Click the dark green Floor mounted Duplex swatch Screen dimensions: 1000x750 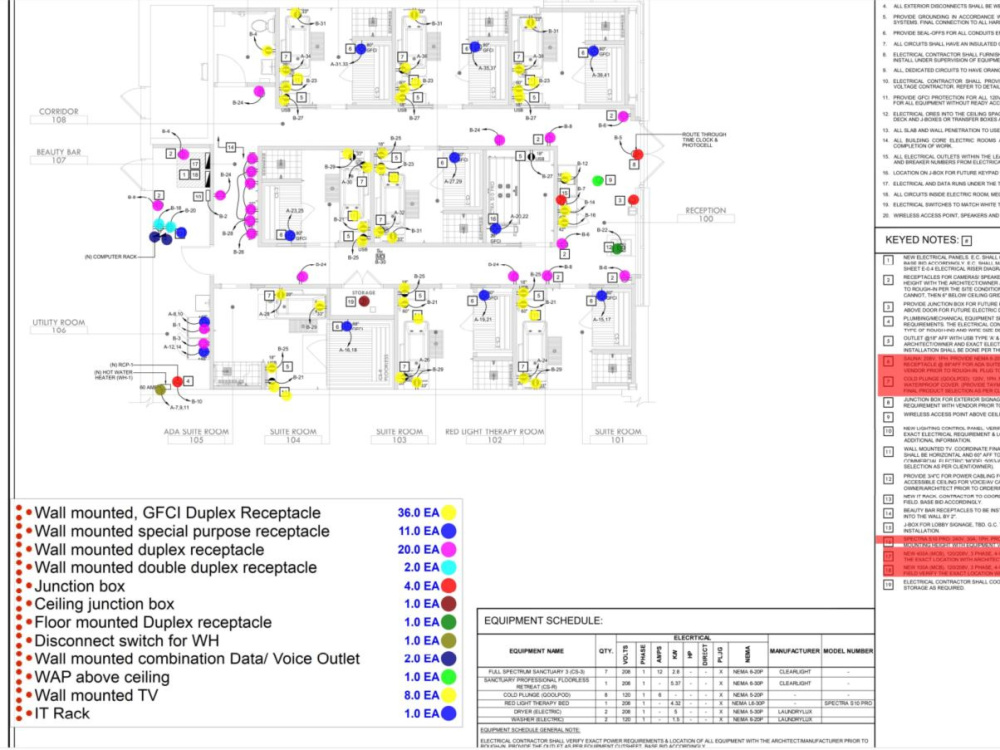pos(449,622)
